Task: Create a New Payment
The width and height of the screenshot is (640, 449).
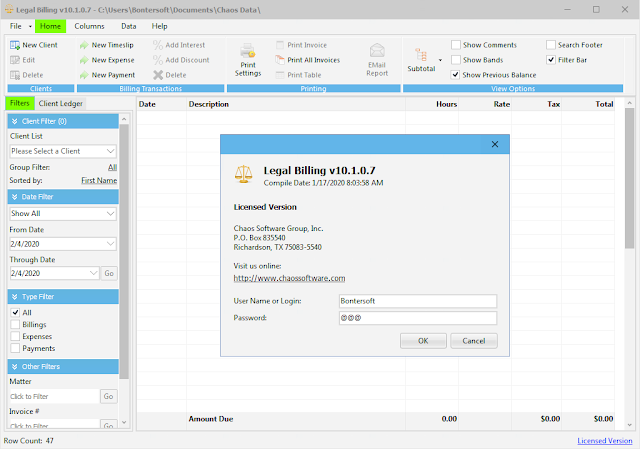Action: tap(107, 75)
